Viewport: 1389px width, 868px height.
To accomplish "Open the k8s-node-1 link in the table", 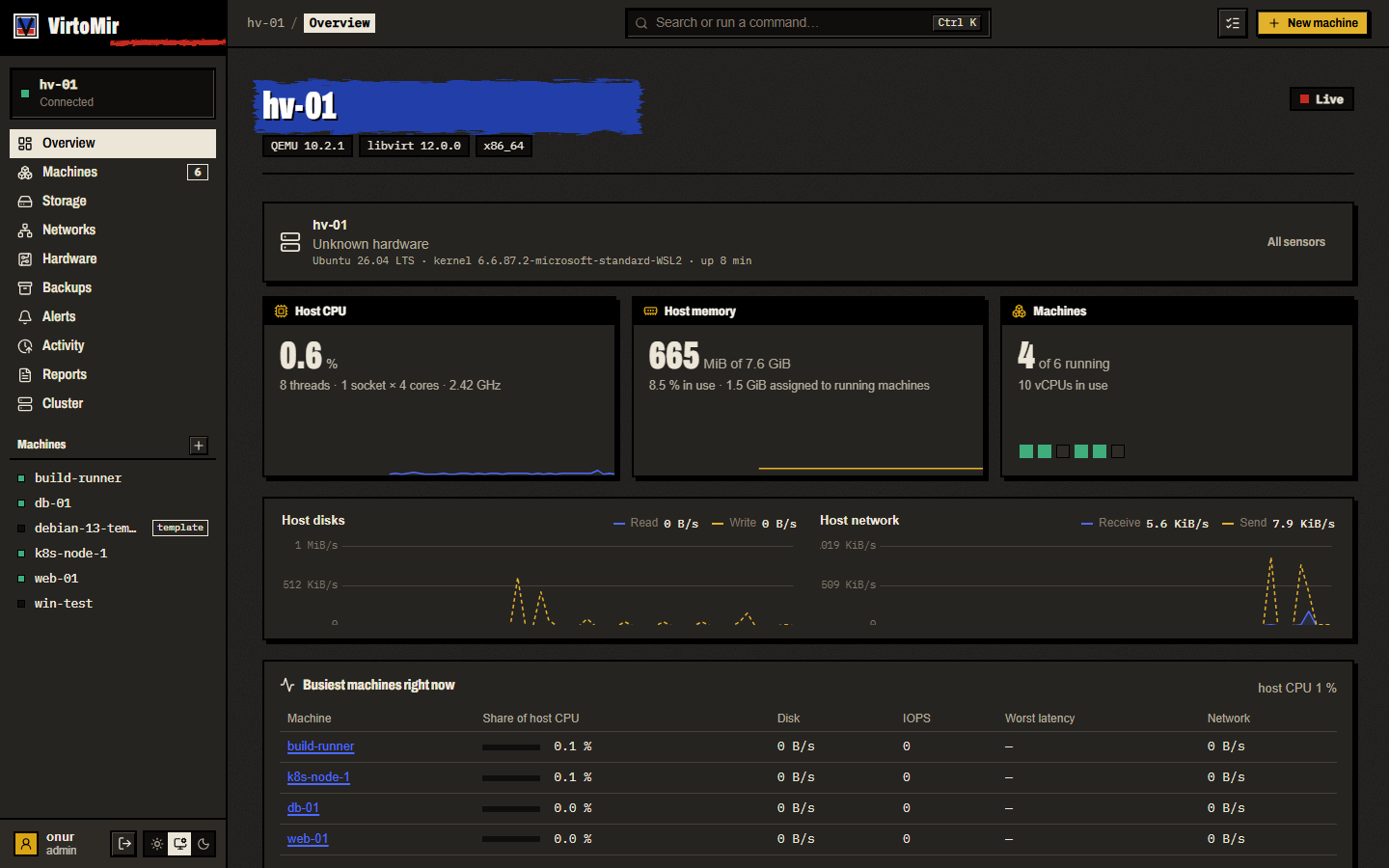I will point(318,777).
